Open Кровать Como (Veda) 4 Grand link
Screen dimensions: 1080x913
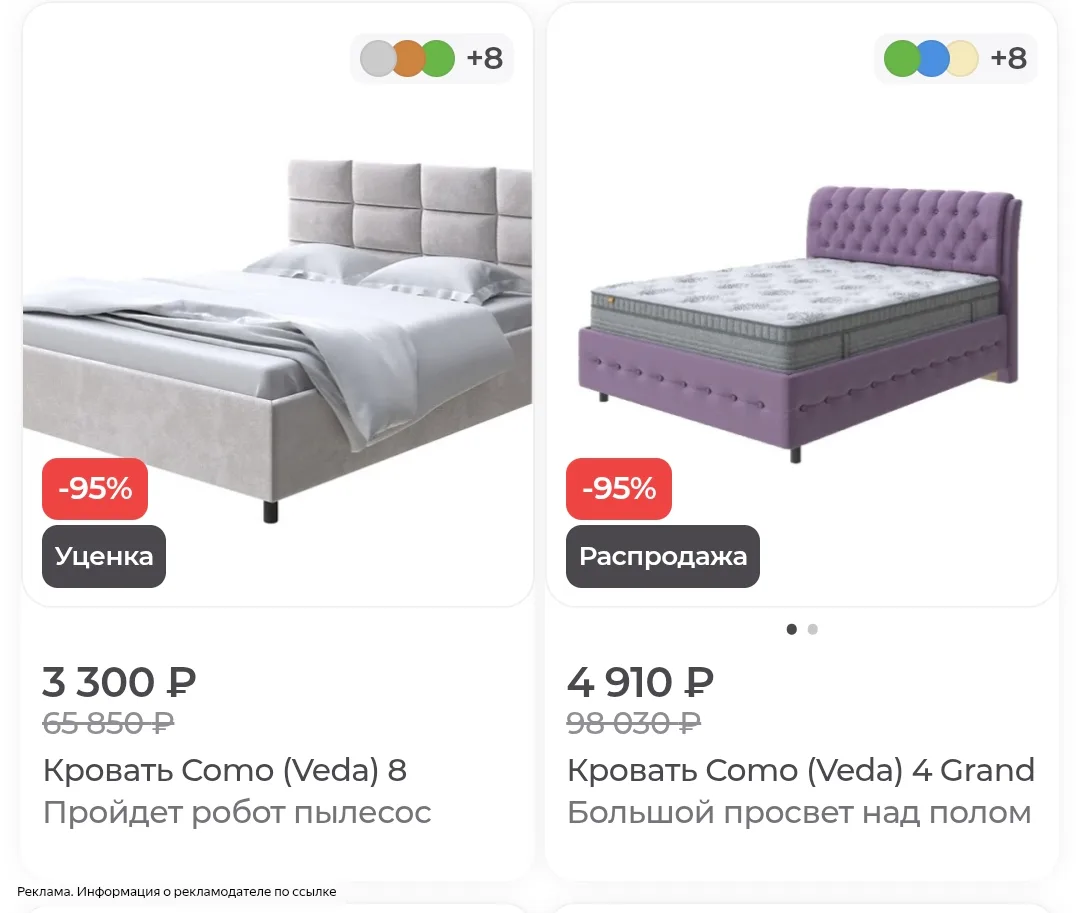click(800, 770)
